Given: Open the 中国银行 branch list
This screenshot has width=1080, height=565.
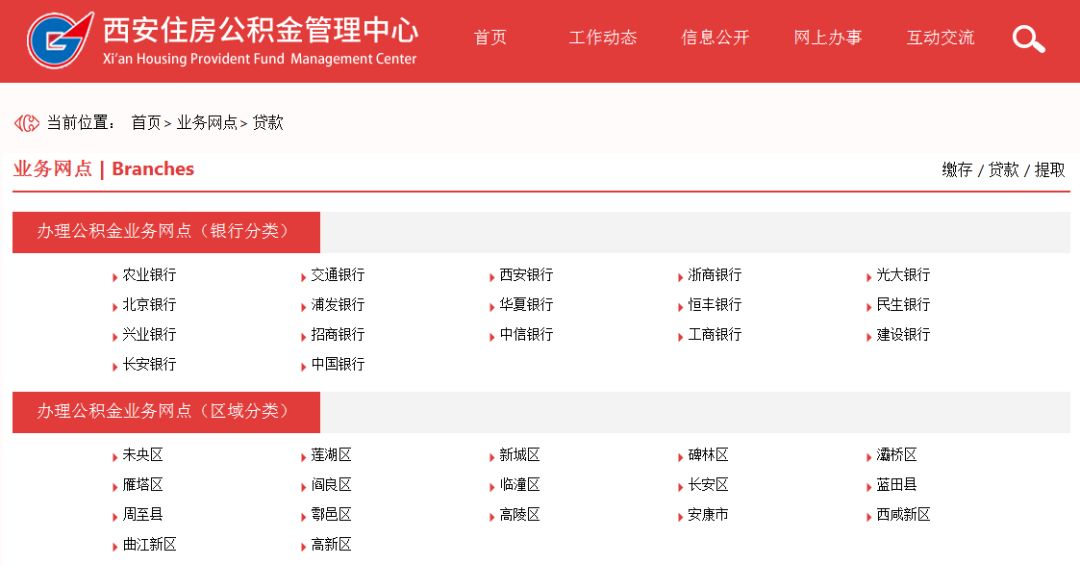Looking at the screenshot, I should point(338,364).
